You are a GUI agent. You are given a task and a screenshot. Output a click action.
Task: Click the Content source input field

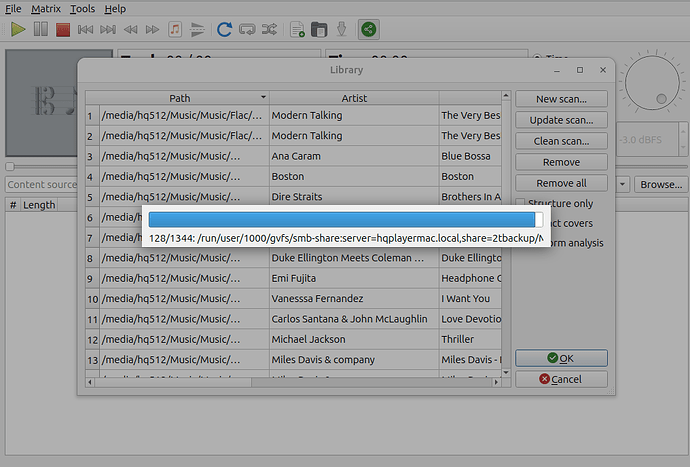[42, 184]
